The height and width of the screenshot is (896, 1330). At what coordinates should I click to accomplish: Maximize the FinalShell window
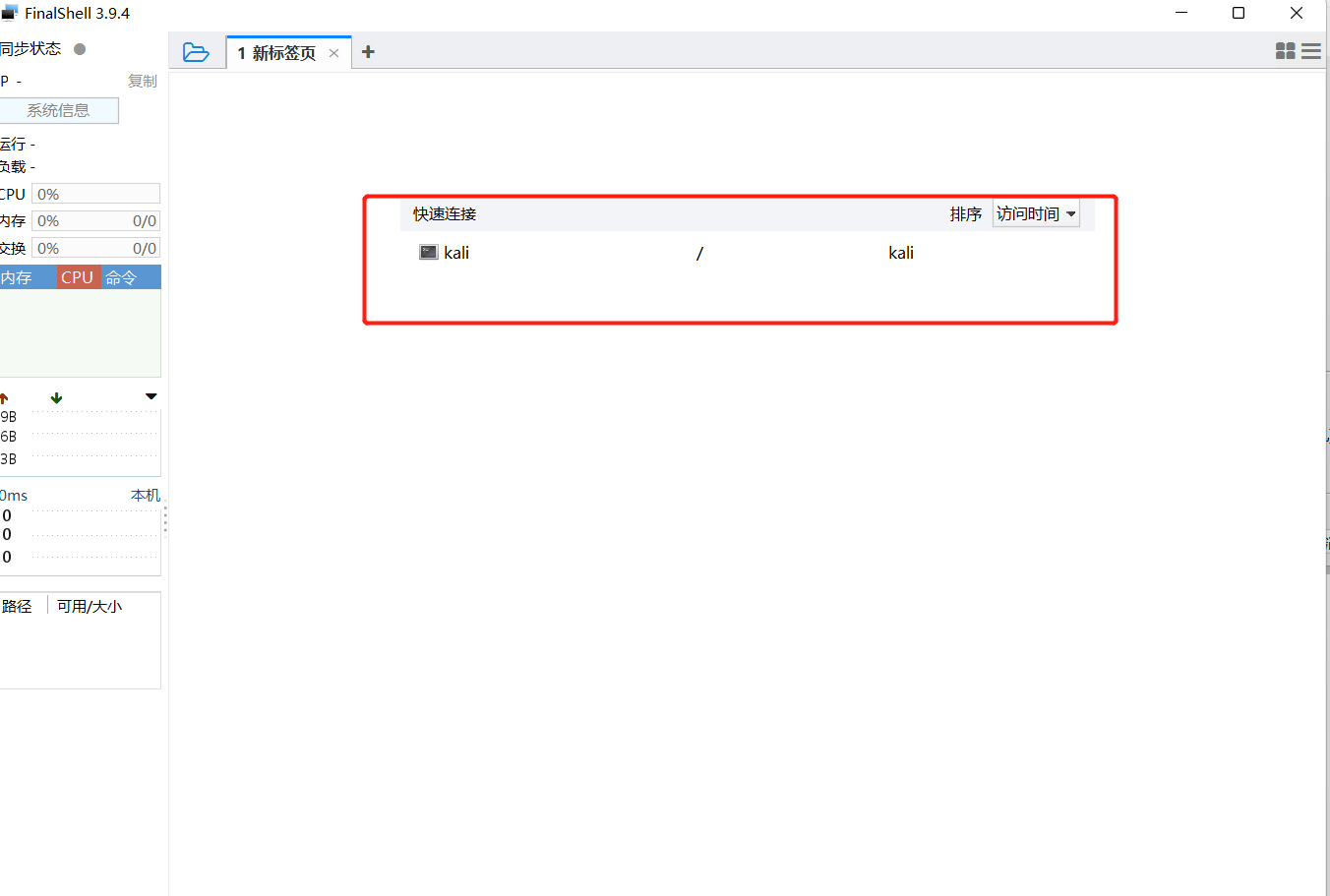(1239, 13)
